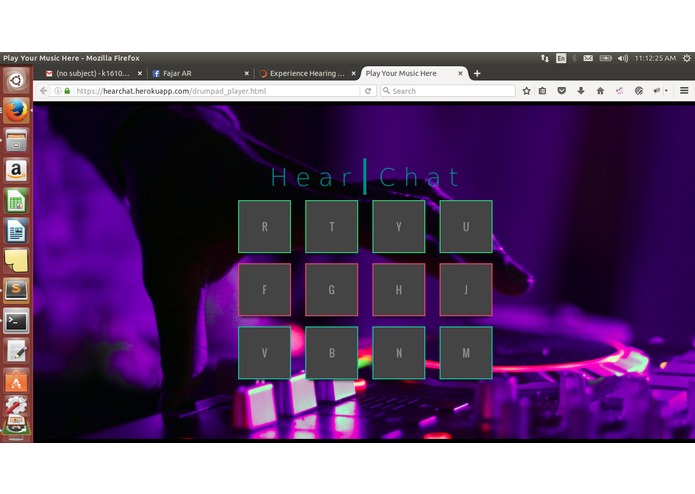
Task: Hit the R drum pad
Action: [x=265, y=226]
